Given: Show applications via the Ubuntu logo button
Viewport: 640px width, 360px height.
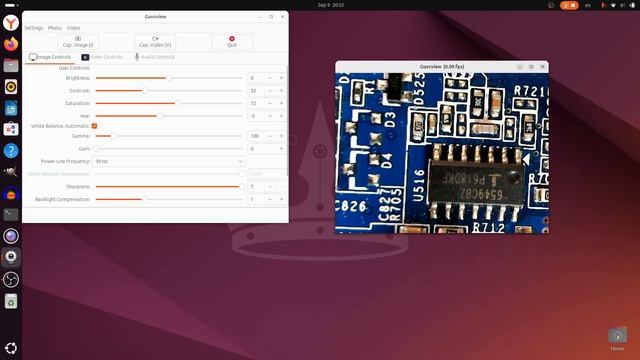Looking at the screenshot, I should tap(11, 348).
